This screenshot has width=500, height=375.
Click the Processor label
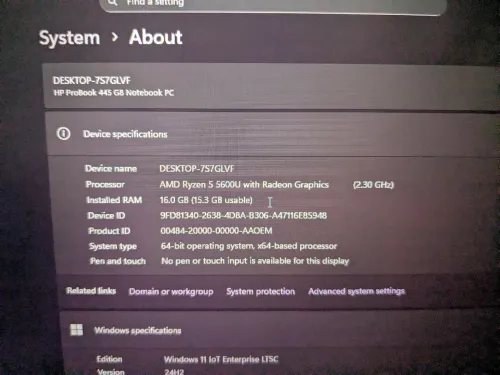[x=105, y=184]
